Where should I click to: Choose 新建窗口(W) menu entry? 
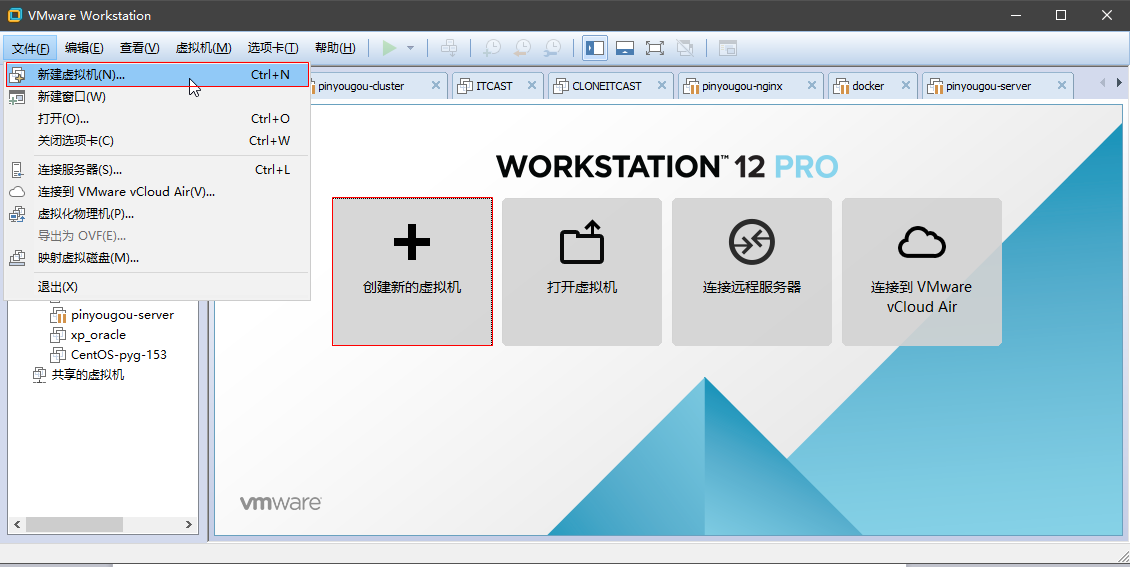tap(158, 97)
